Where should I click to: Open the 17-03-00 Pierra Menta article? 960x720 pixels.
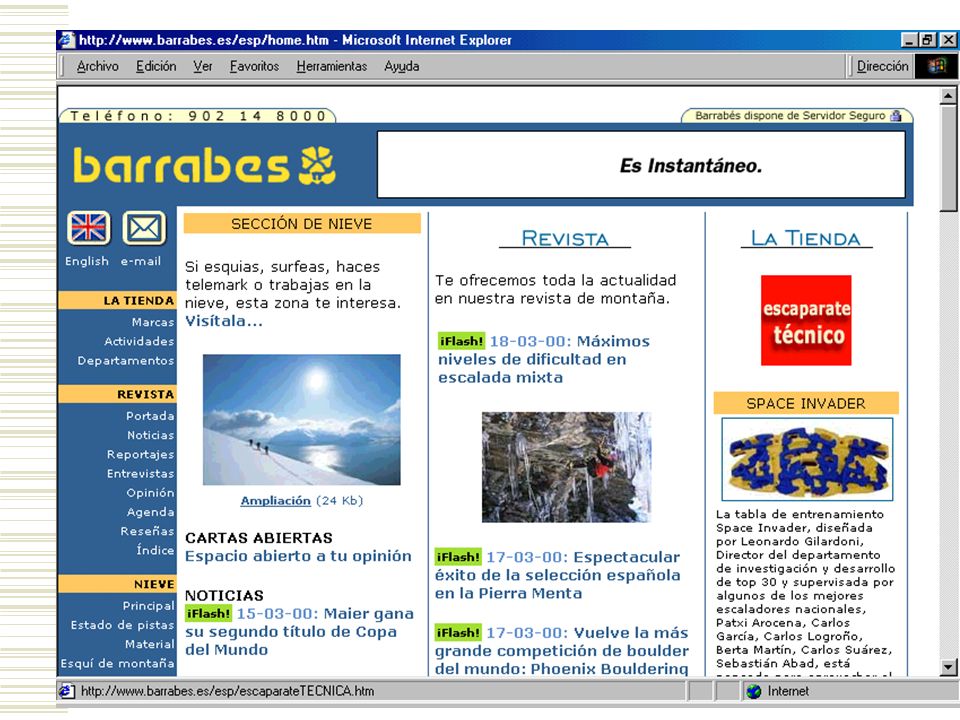pos(558,575)
